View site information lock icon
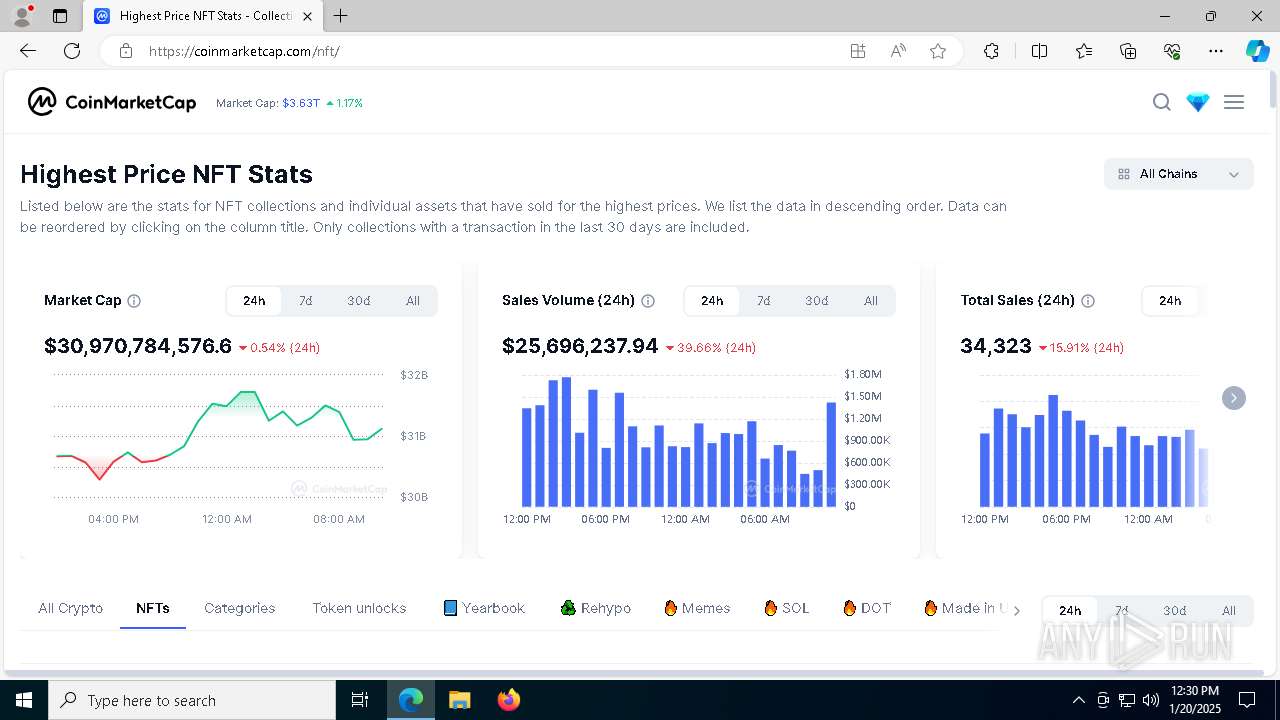 pos(126,51)
